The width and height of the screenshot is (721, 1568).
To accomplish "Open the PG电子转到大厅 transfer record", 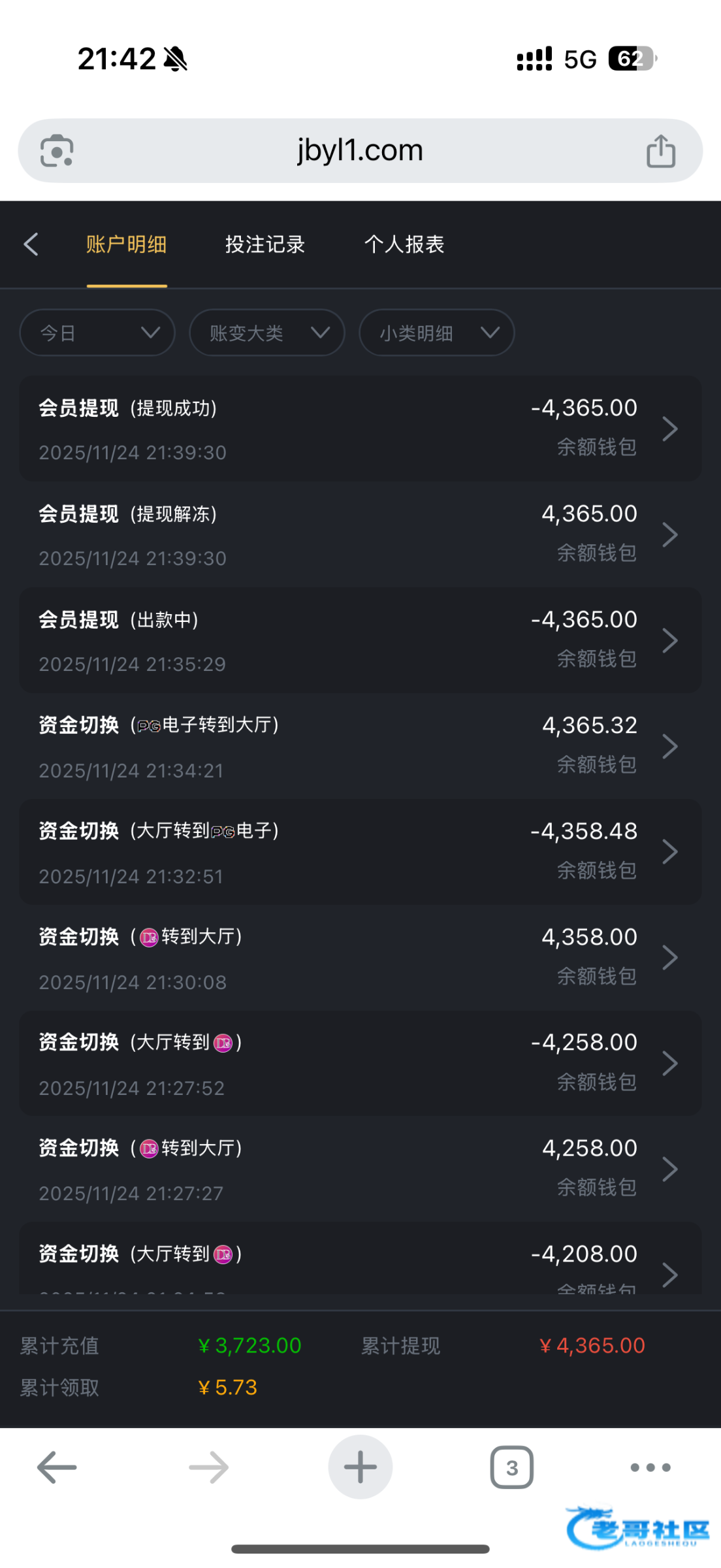I will point(360,746).
